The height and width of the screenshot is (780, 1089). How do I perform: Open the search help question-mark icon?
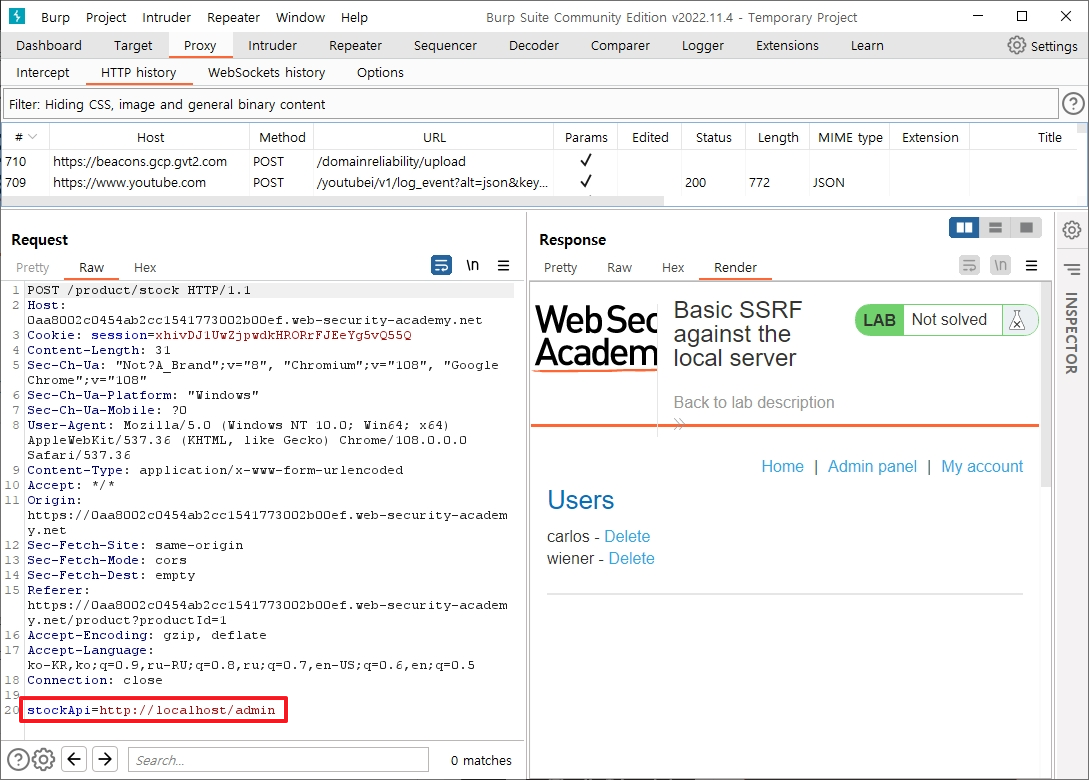tap(18, 760)
